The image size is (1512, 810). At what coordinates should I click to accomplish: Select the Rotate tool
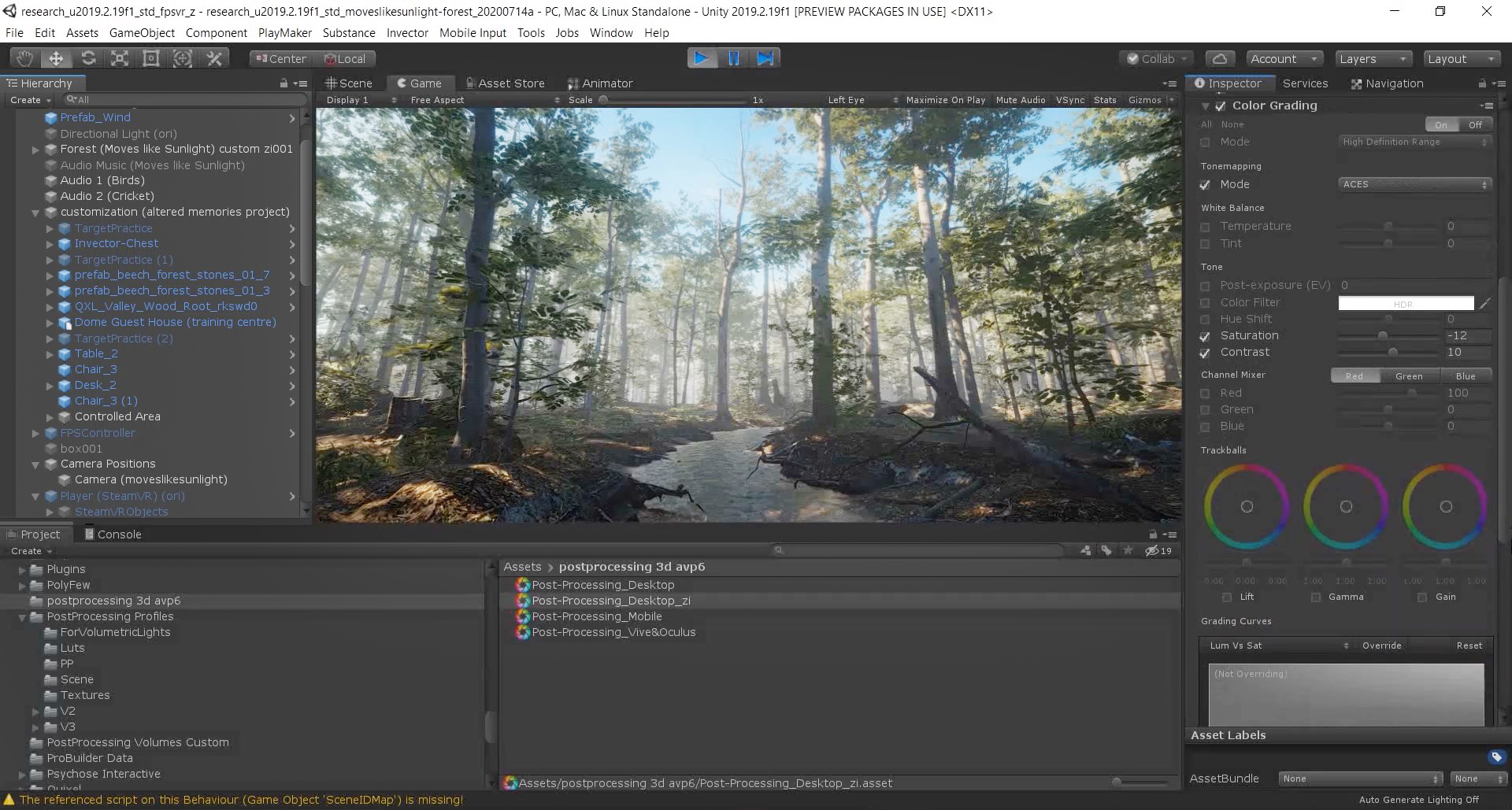click(x=88, y=58)
